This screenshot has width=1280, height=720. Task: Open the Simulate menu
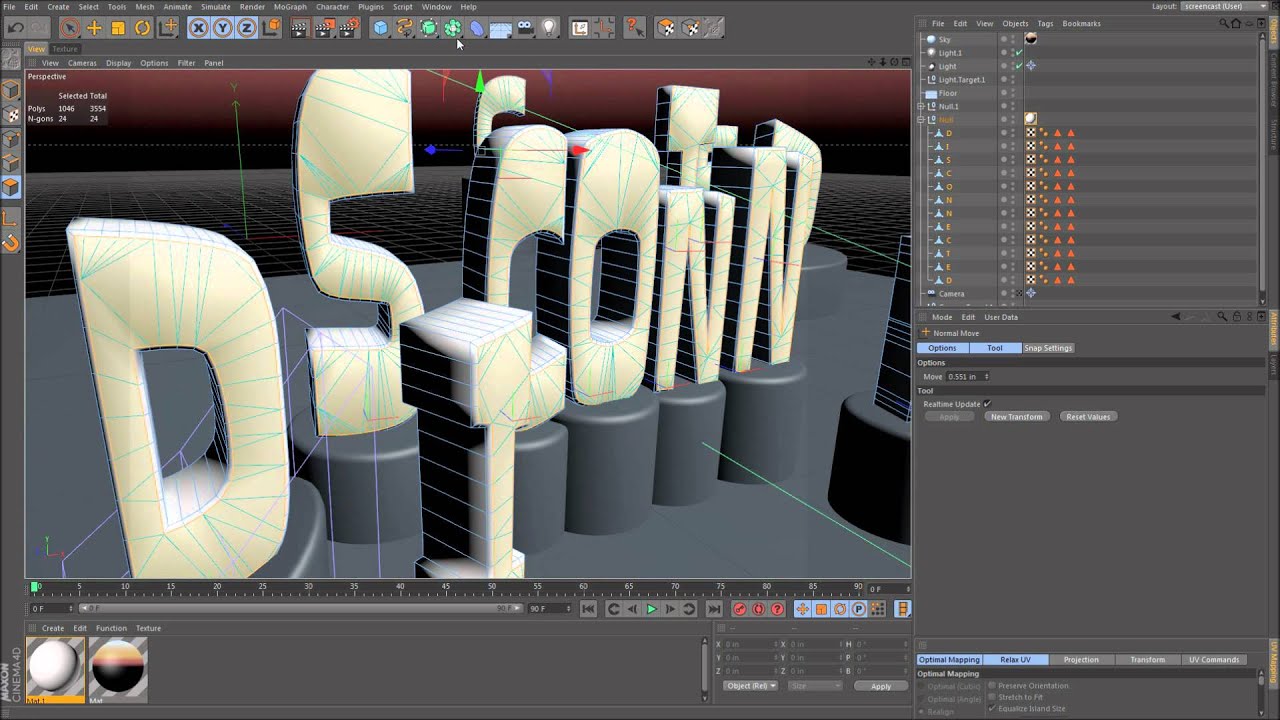pos(215,7)
